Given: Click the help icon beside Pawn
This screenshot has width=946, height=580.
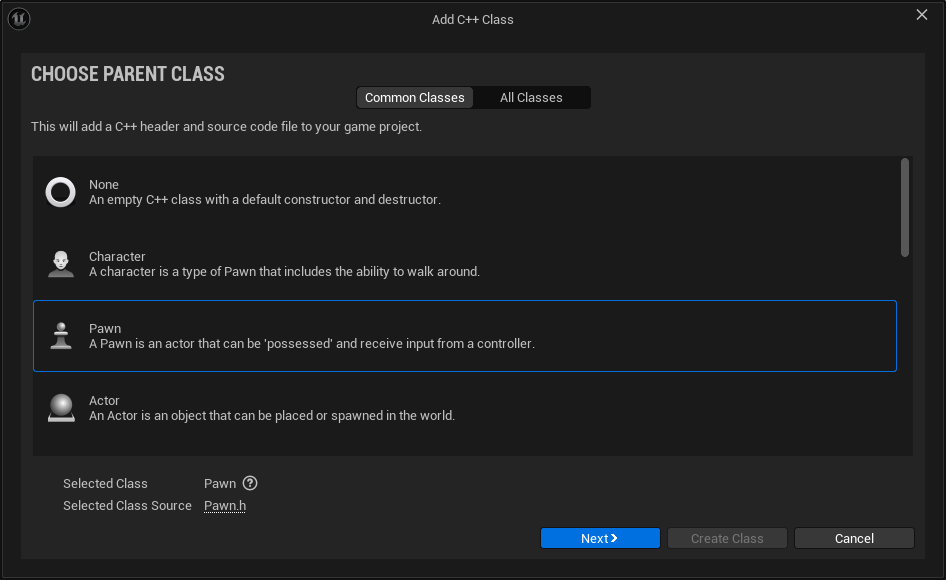Looking at the screenshot, I should 250,483.
